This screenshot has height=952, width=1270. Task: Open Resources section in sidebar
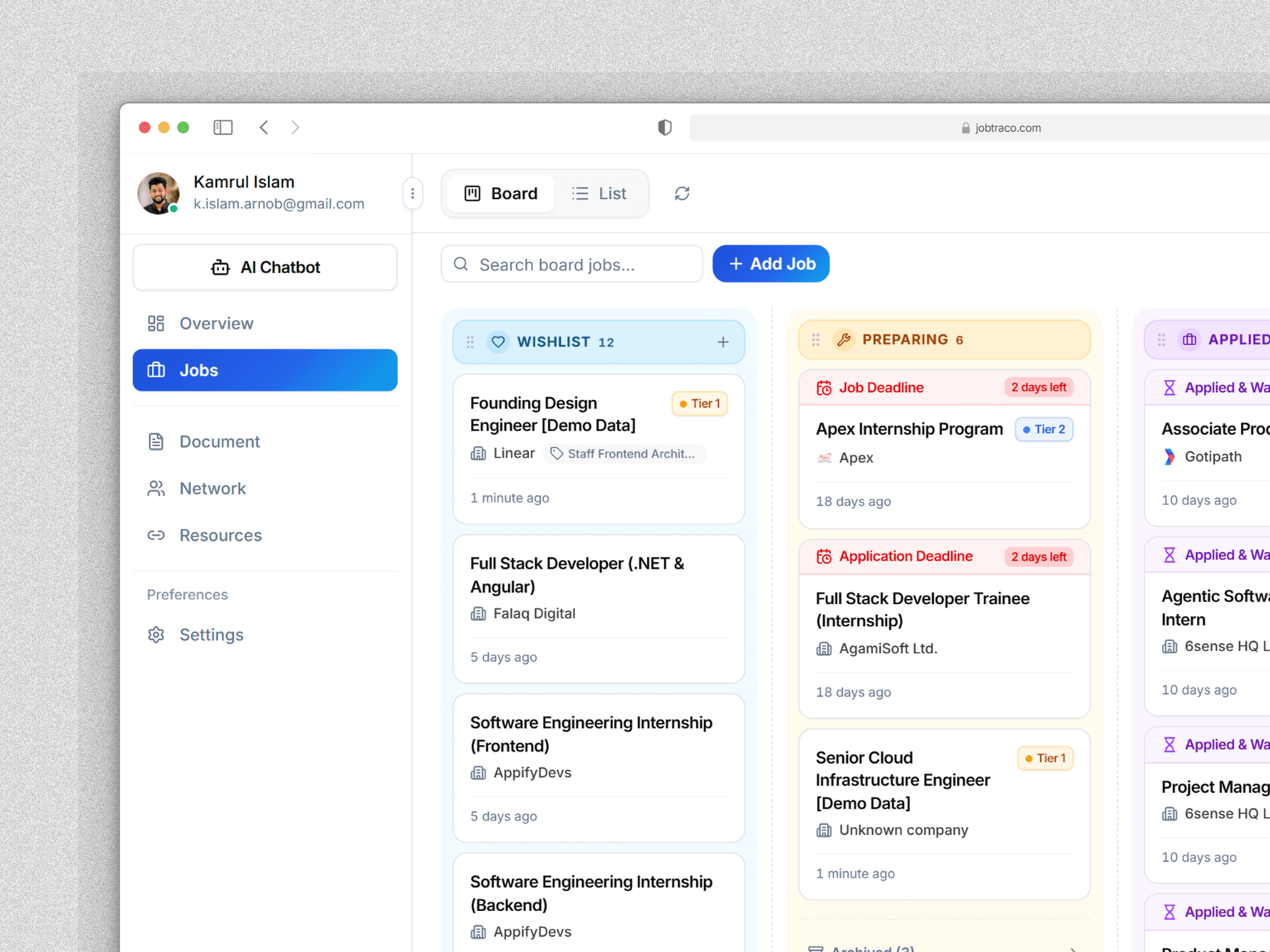pos(265,535)
